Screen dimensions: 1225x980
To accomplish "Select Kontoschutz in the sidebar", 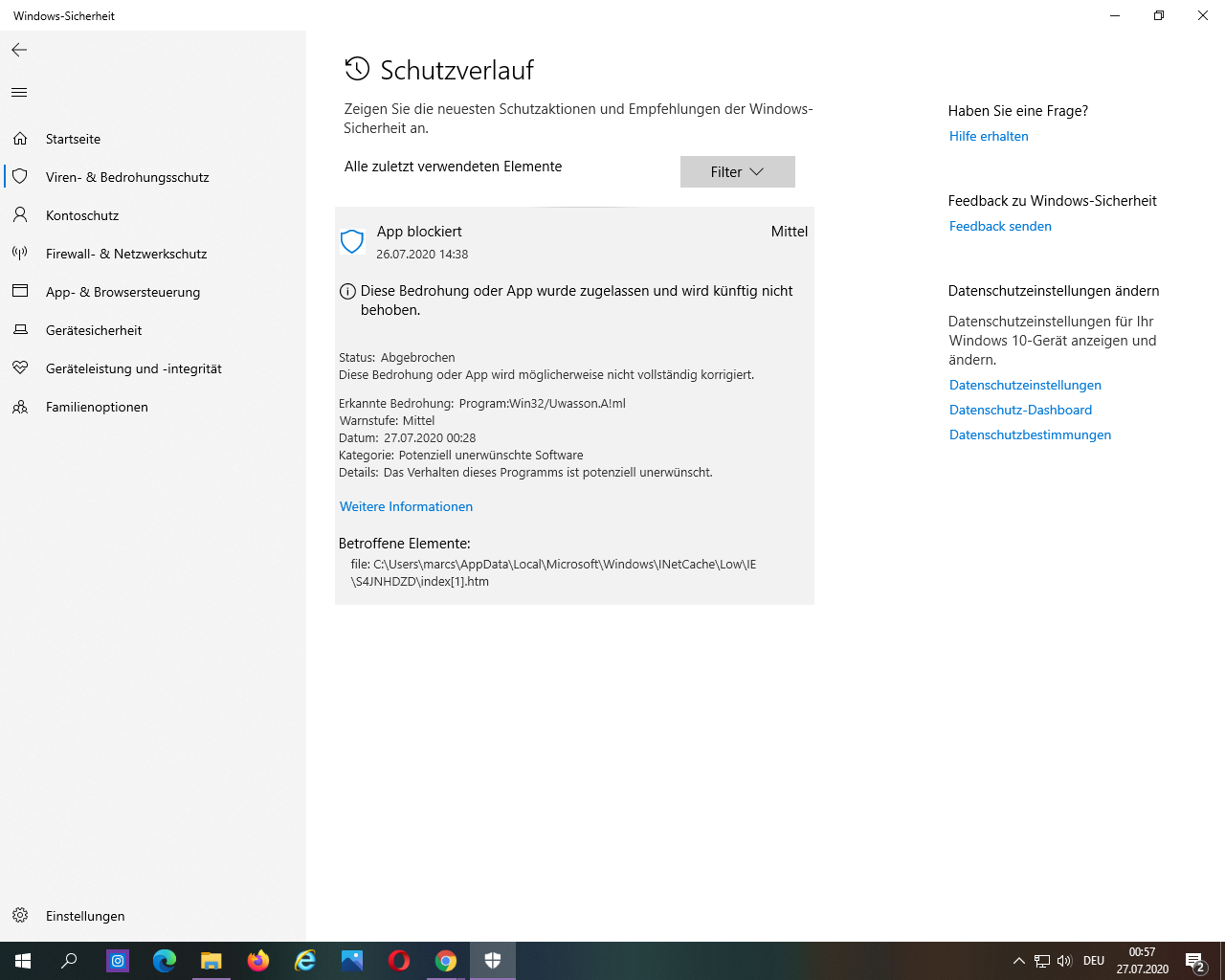I will pos(153,215).
